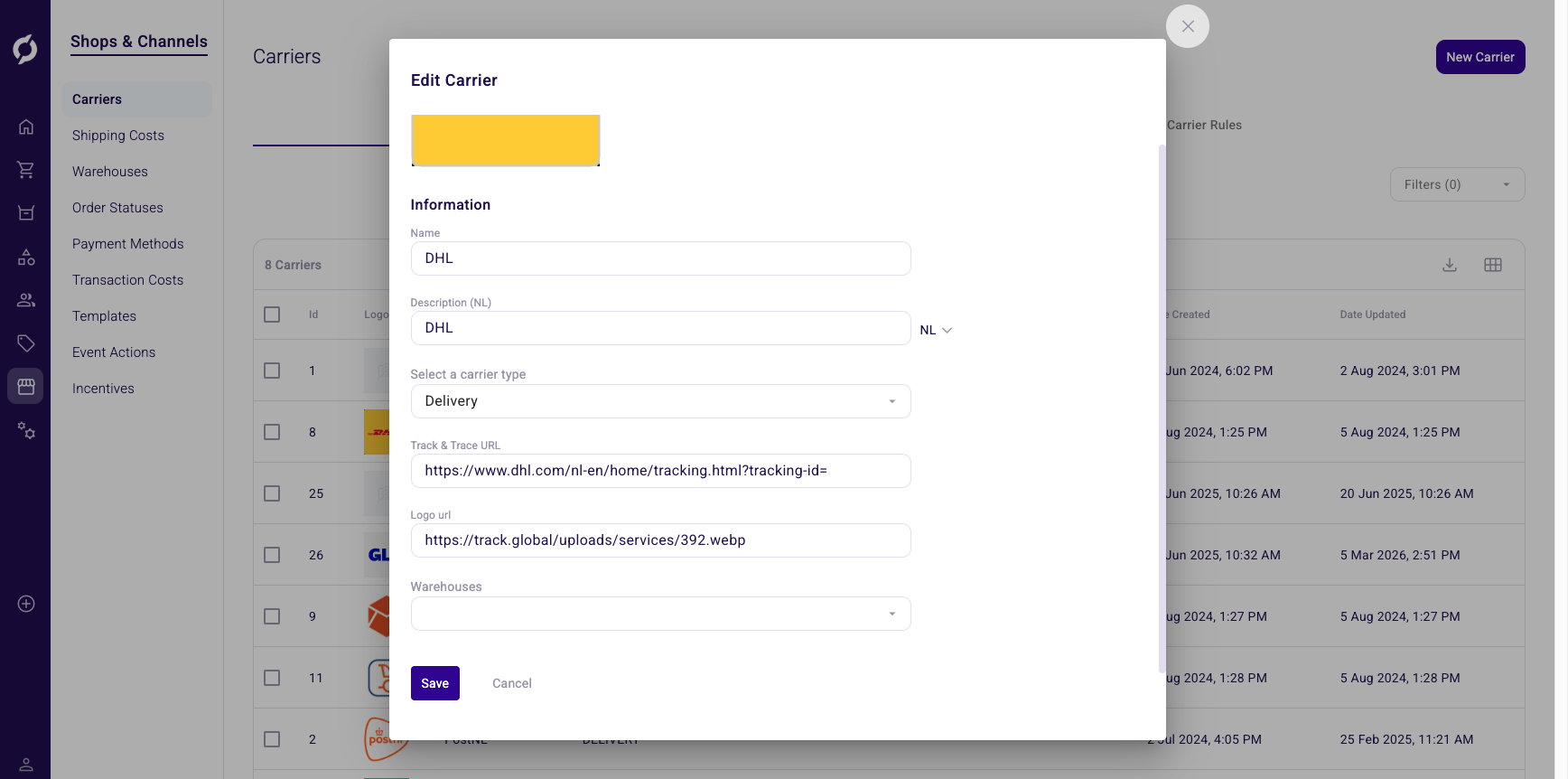This screenshot has width=1568, height=779.
Task: Check the checkbox for carrier Id 11
Action: [272, 678]
